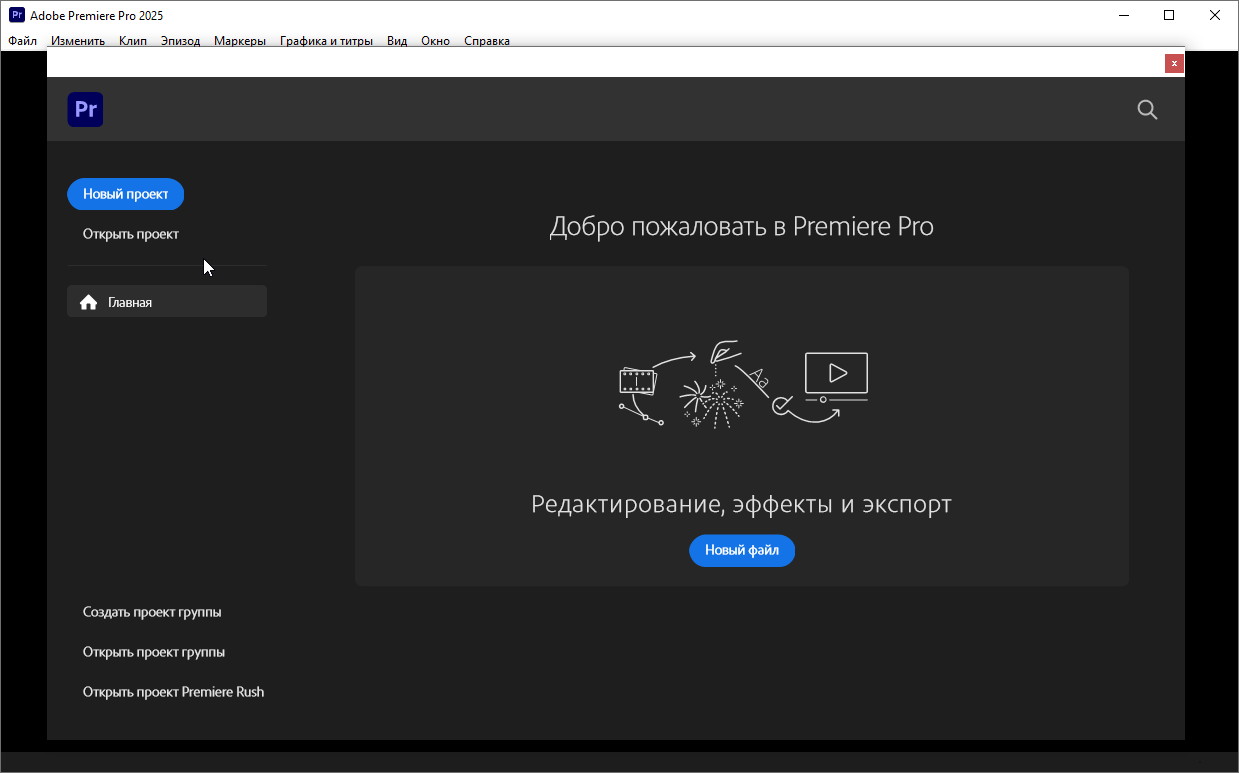This screenshot has width=1239, height=773.
Task: Maximize the Premiere Pro window
Action: [x=1169, y=15]
